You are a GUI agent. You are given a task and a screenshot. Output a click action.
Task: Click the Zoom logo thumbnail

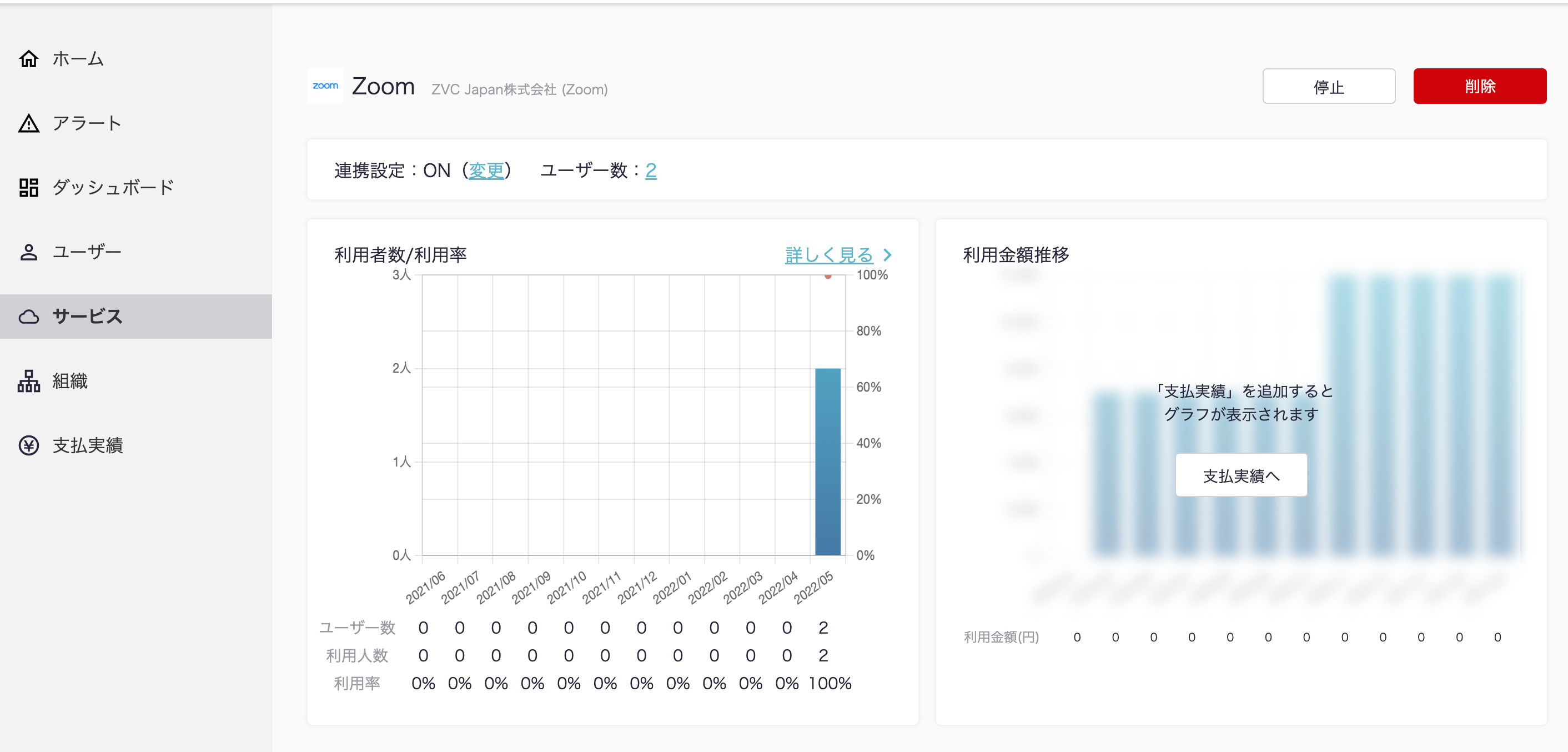pyautogui.click(x=325, y=87)
